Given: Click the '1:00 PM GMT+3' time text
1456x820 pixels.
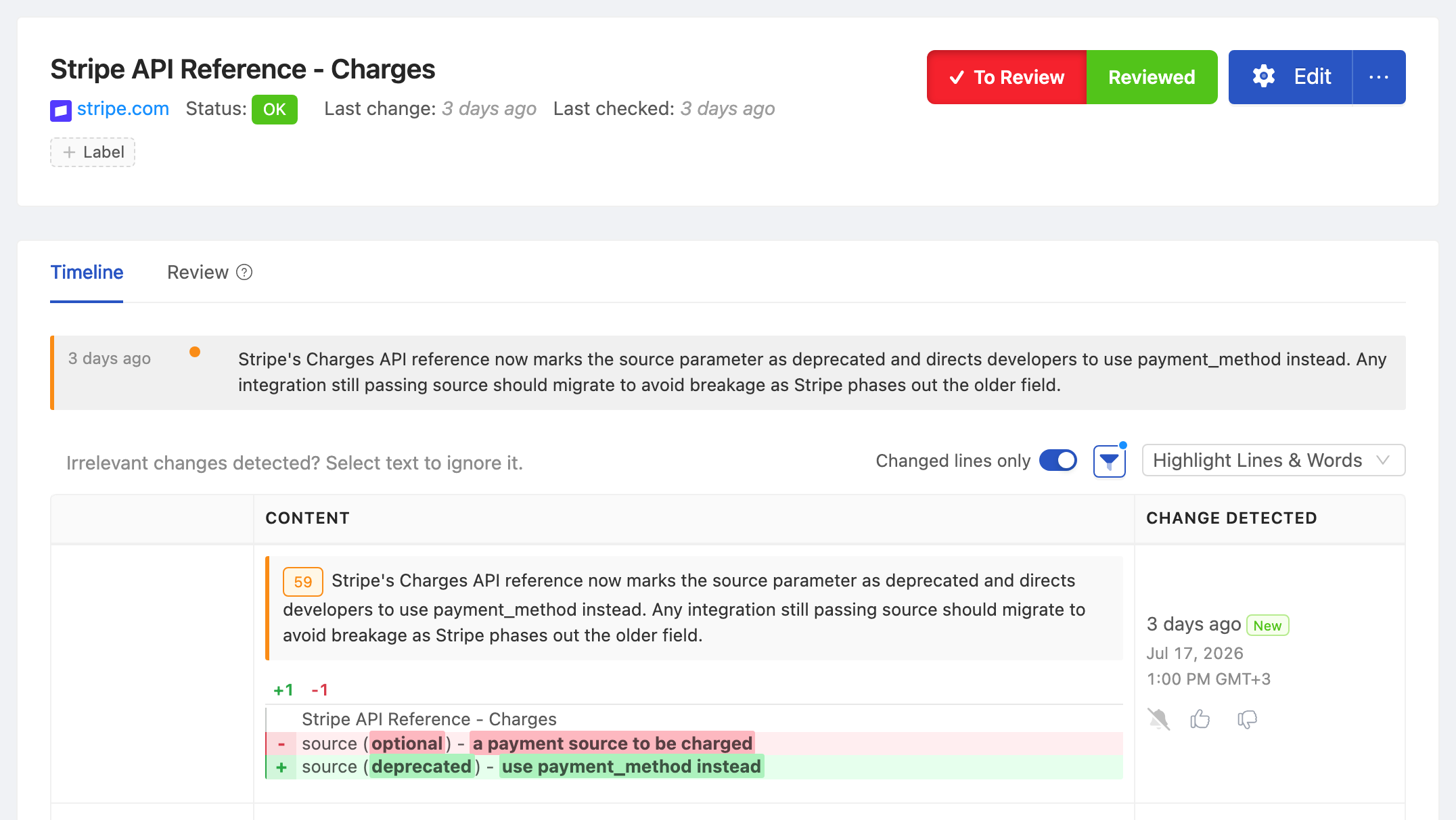Looking at the screenshot, I should 1208,679.
